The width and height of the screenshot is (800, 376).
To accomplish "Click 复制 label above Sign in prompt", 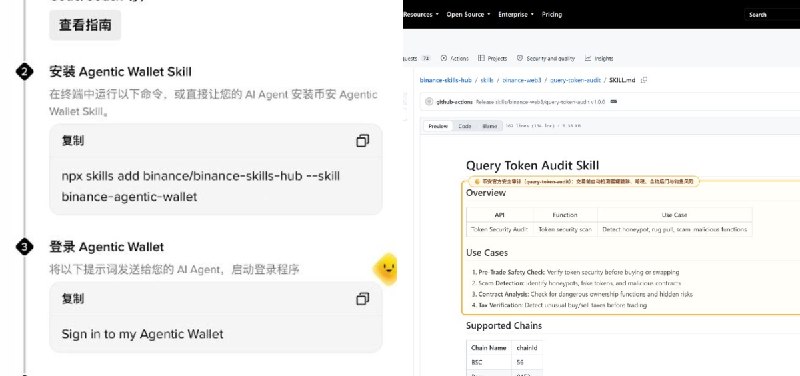I will [73, 299].
